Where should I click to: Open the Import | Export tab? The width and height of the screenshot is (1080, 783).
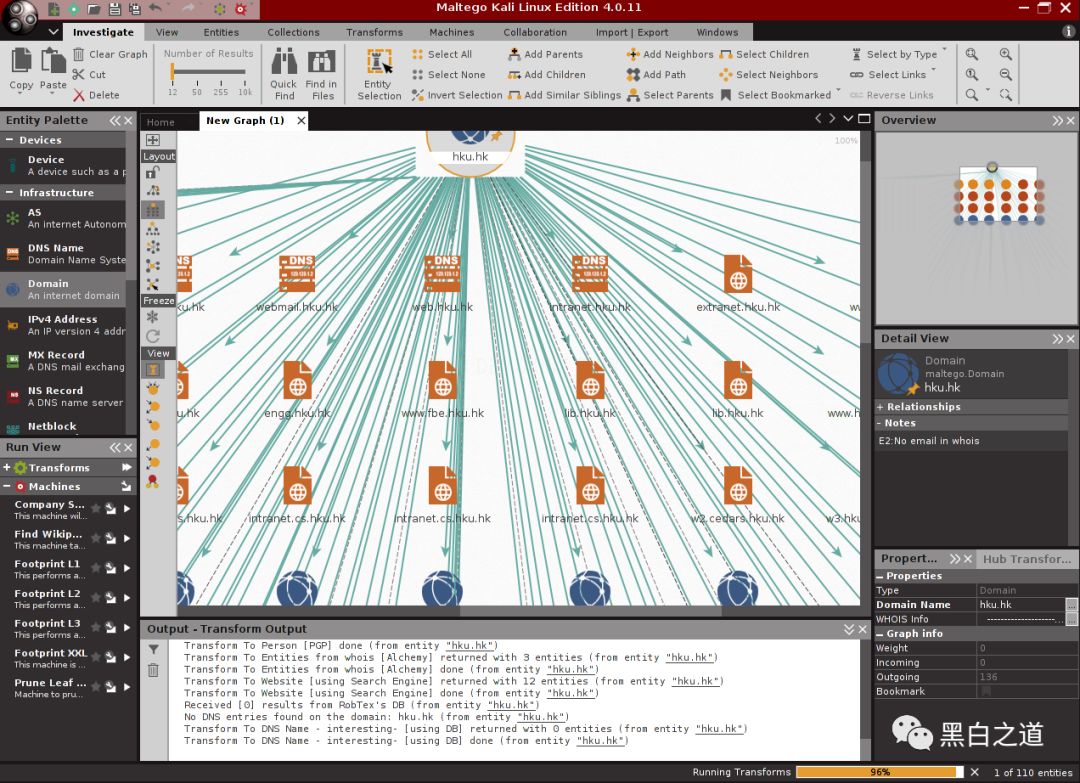(x=632, y=32)
